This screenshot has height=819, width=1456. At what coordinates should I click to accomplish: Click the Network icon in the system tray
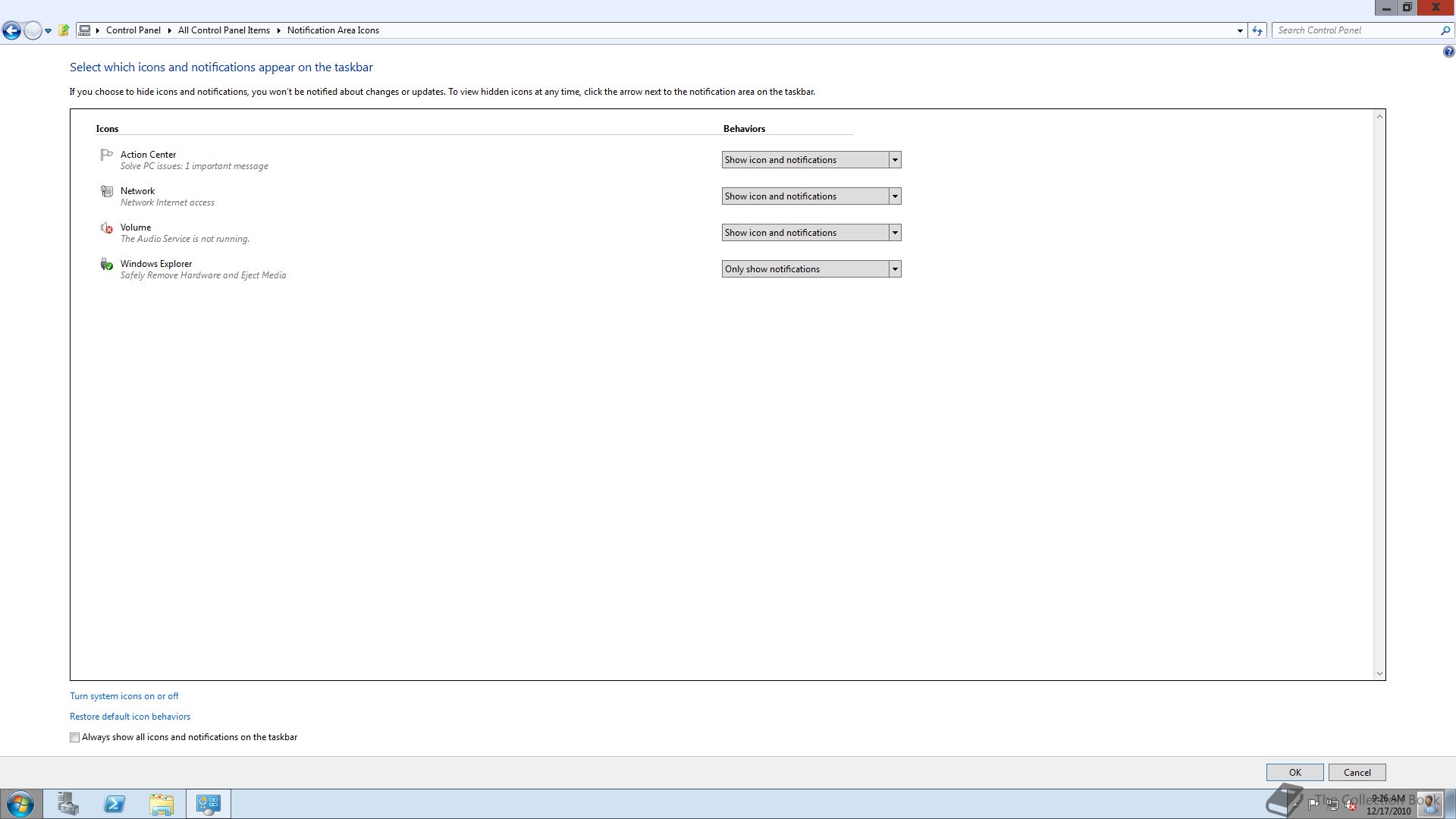(1332, 805)
